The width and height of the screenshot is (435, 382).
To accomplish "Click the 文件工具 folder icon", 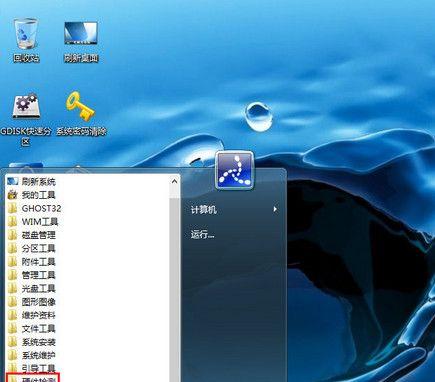I will (12, 329).
